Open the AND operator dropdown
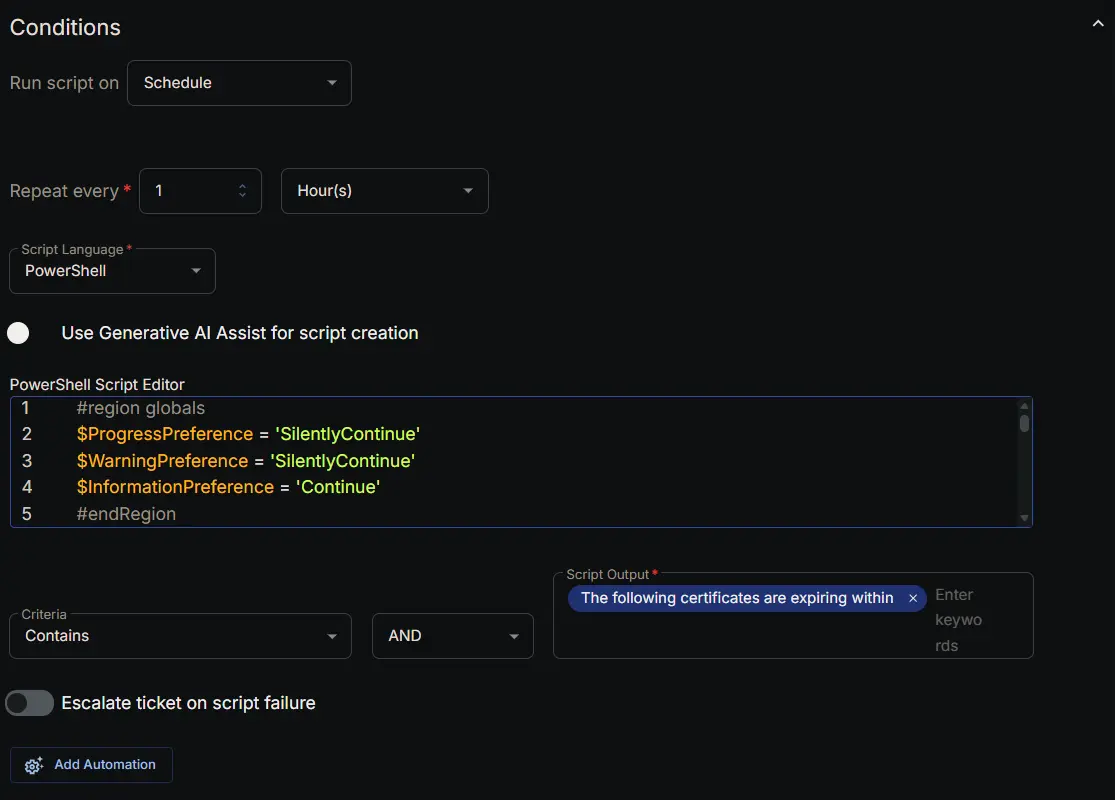1115x800 pixels. pyautogui.click(x=452, y=636)
